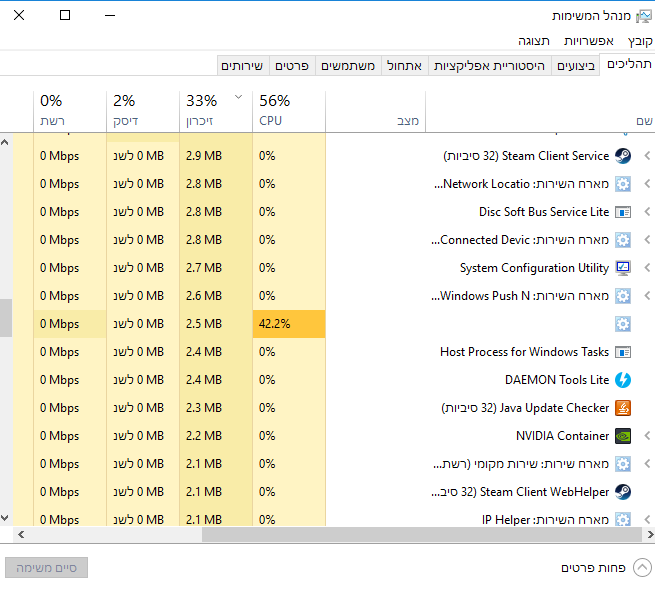655x590 pixels.
Task: Click the 2.7 MB memory cell
Action: click(216, 268)
